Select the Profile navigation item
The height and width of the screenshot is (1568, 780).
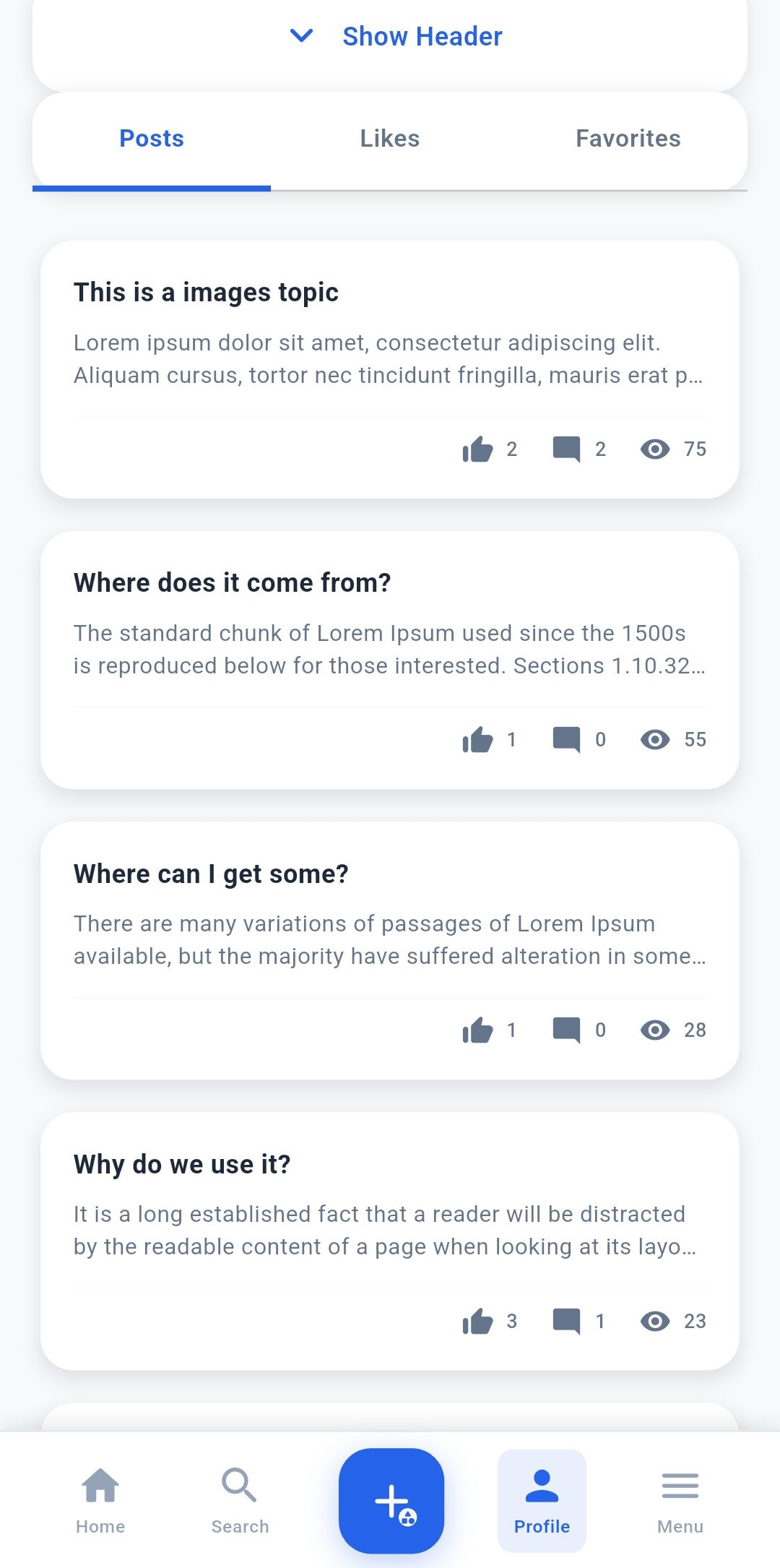tap(542, 1500)
